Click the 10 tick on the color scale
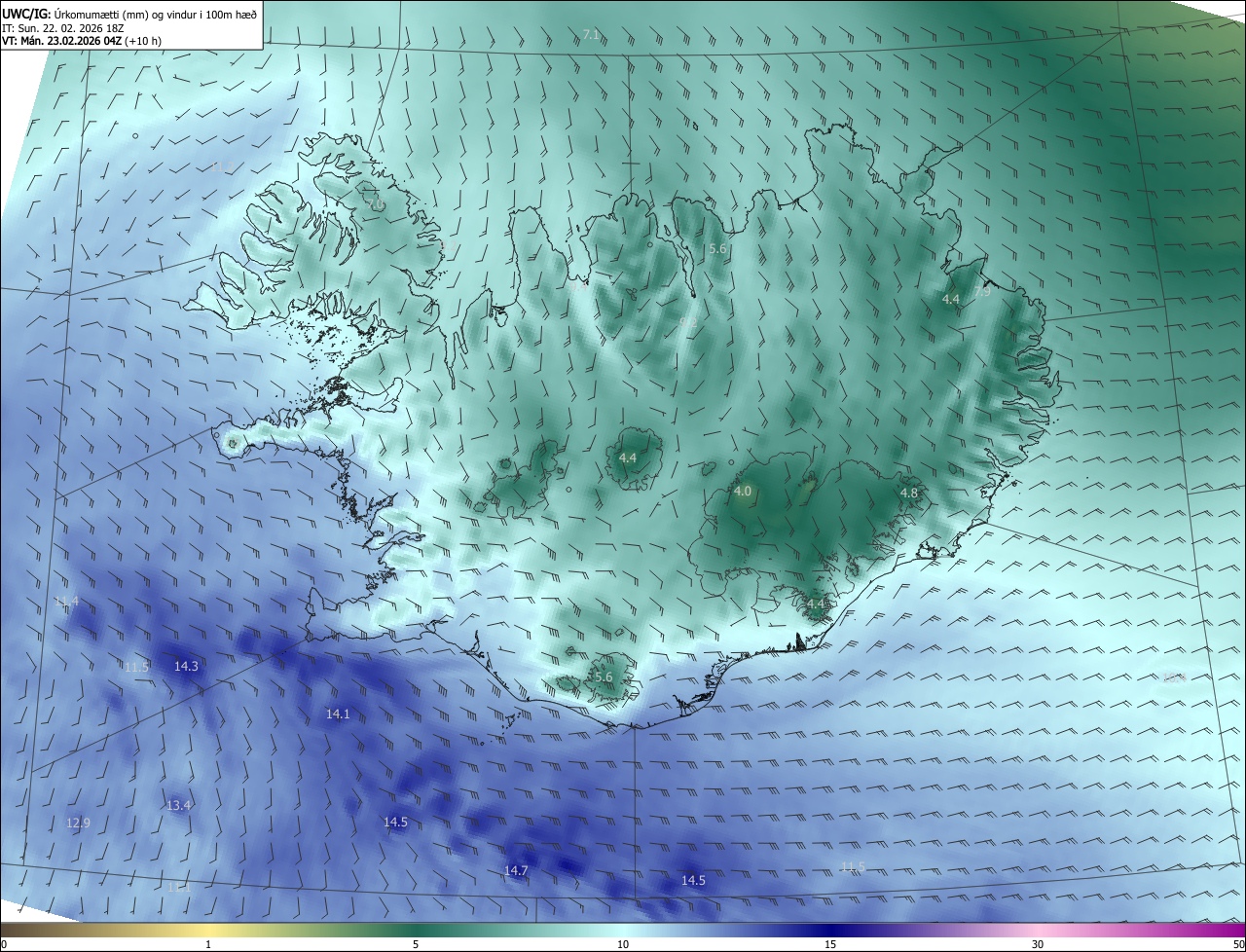This screenshot has height=952, width=1246. [x=623, y=945]
